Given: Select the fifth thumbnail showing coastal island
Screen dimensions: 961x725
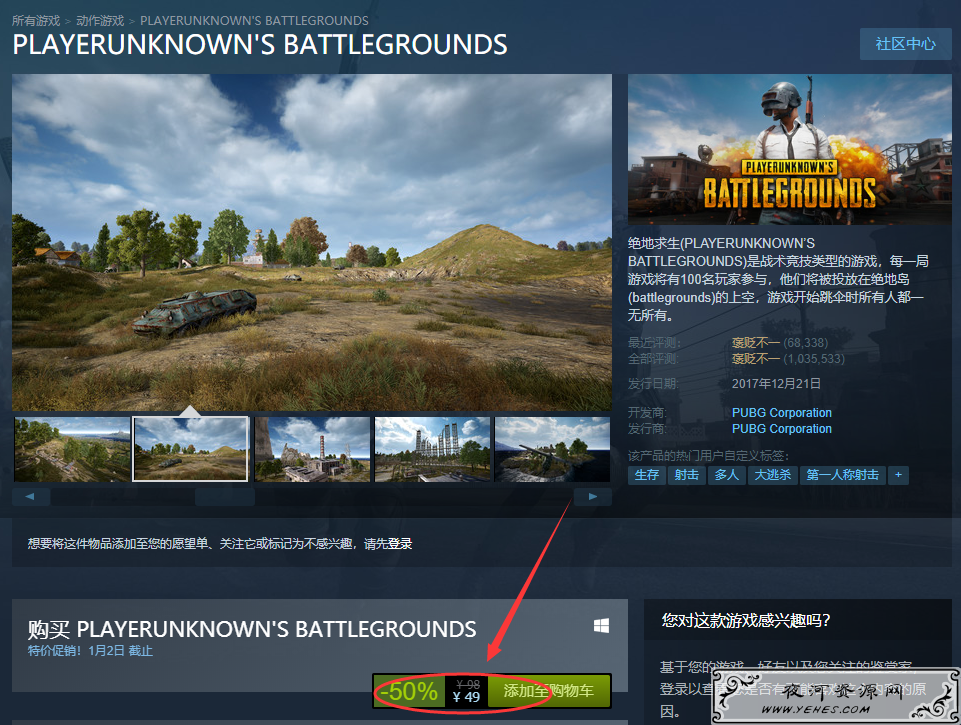Looking at the screenshot, I should click(x=552, y=449).
